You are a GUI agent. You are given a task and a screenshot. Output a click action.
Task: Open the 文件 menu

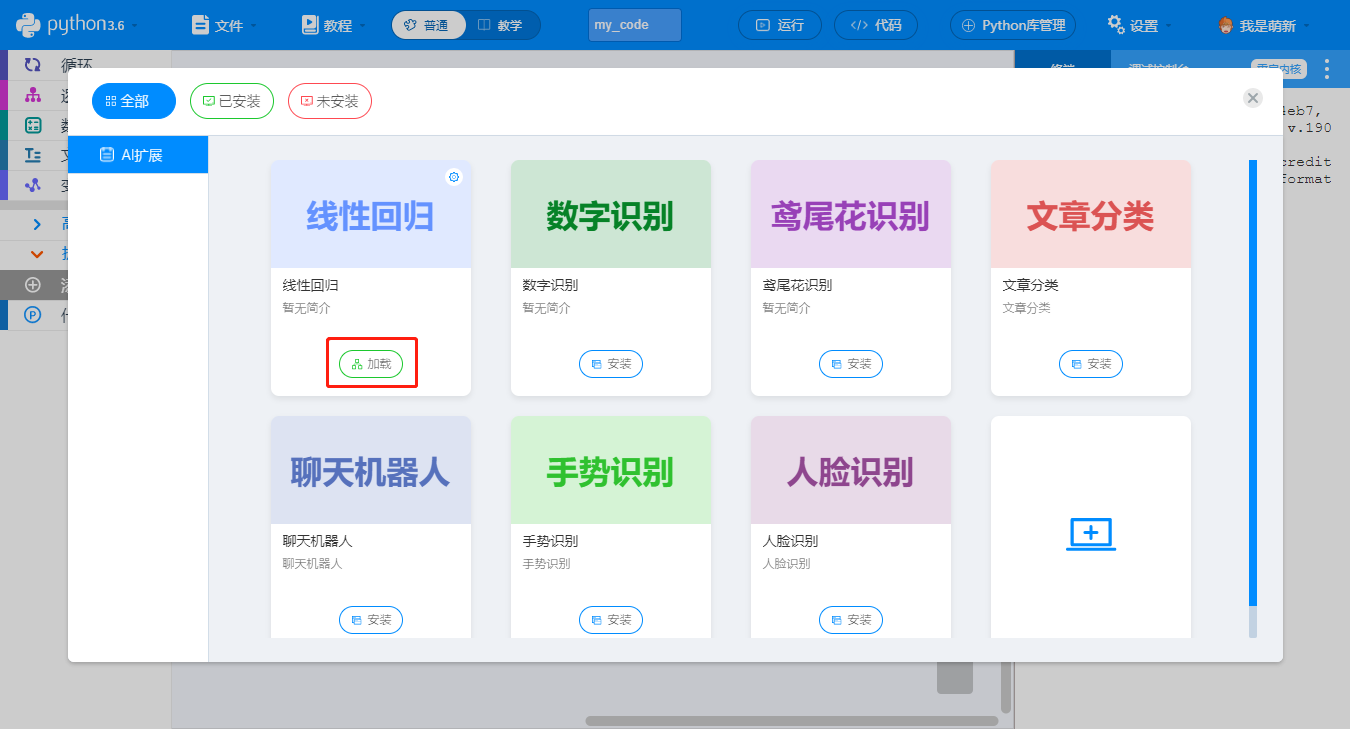(x=225, y=25)
